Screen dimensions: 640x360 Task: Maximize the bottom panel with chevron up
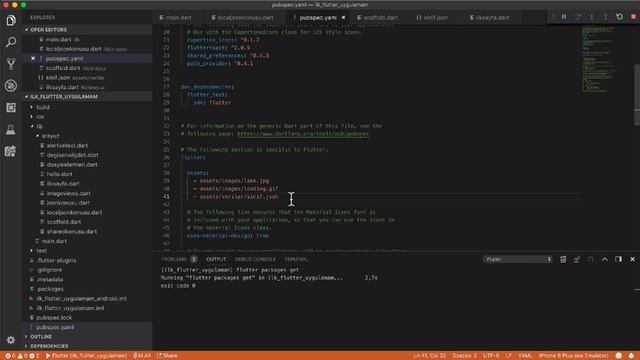pos(604,260)
